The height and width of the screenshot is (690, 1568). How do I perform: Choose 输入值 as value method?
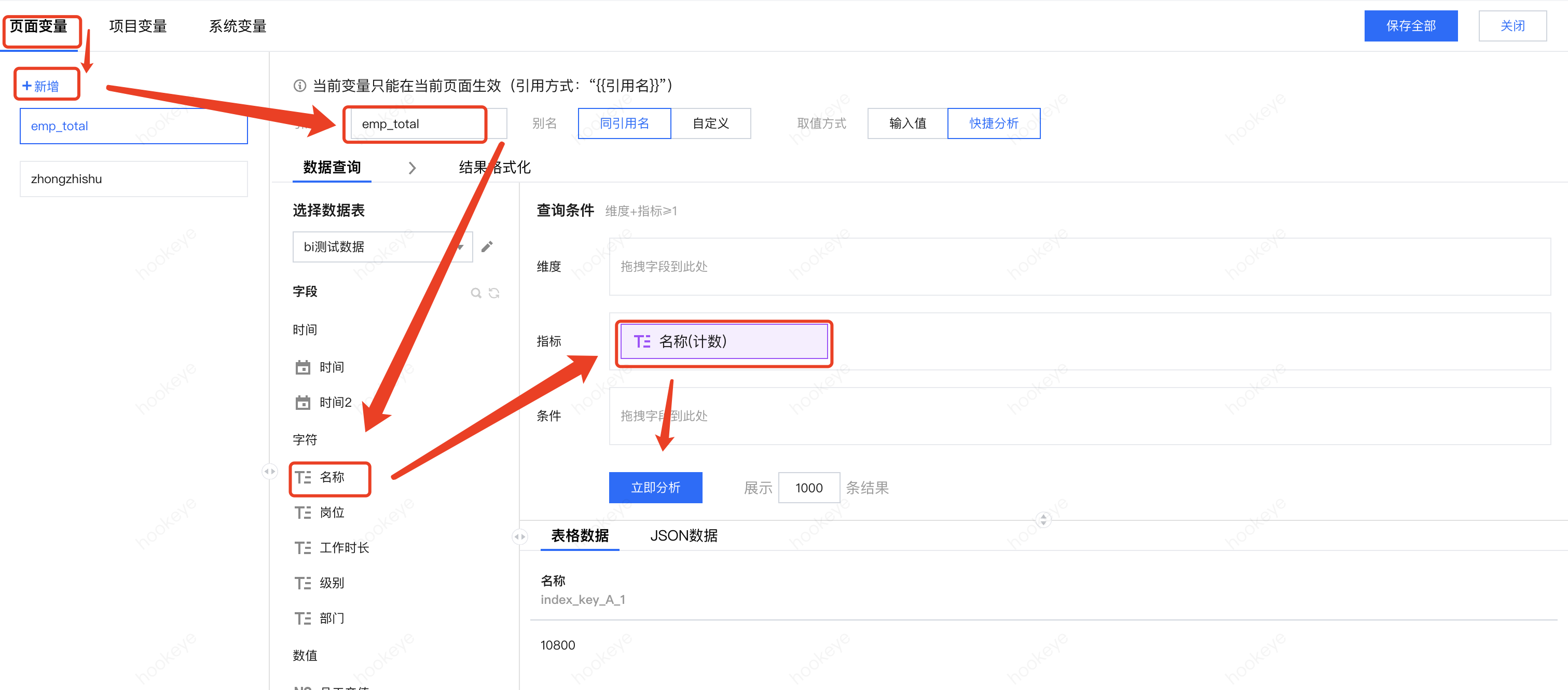tap(907, 123)
